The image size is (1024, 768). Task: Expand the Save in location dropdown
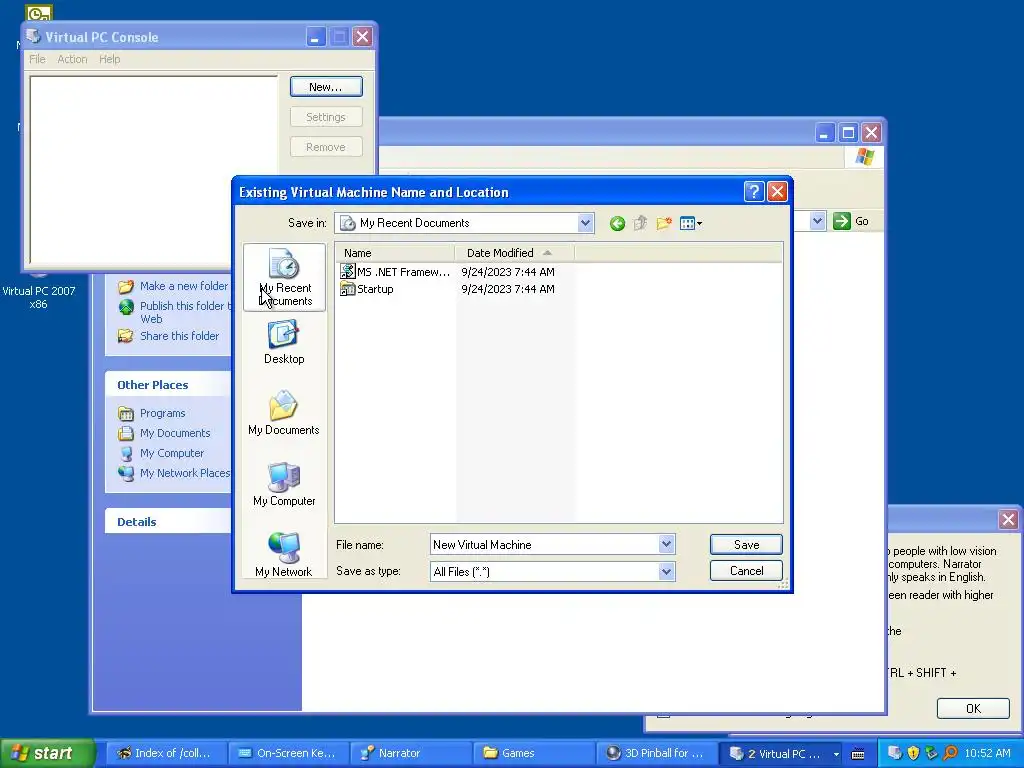585,223
